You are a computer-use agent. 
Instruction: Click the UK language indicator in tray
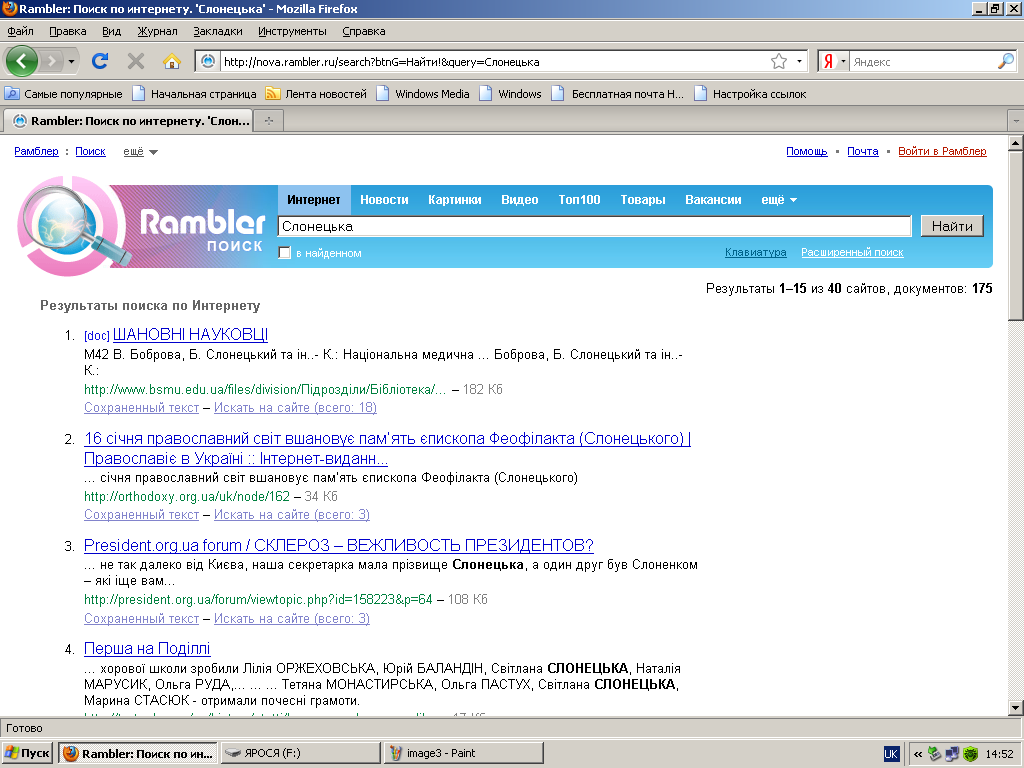(x=891, y=754)
